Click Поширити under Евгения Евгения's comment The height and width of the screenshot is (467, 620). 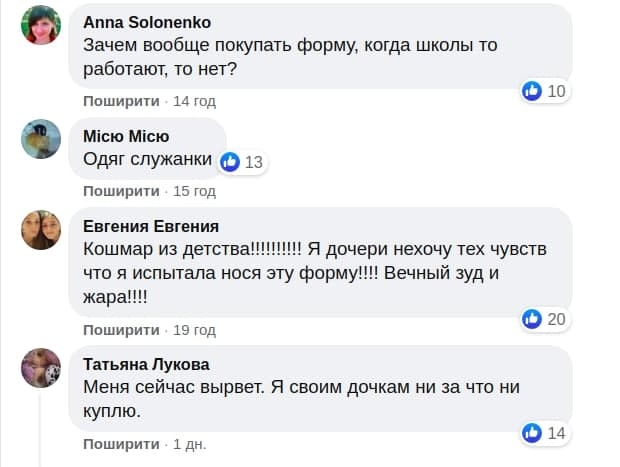(121, 329)
